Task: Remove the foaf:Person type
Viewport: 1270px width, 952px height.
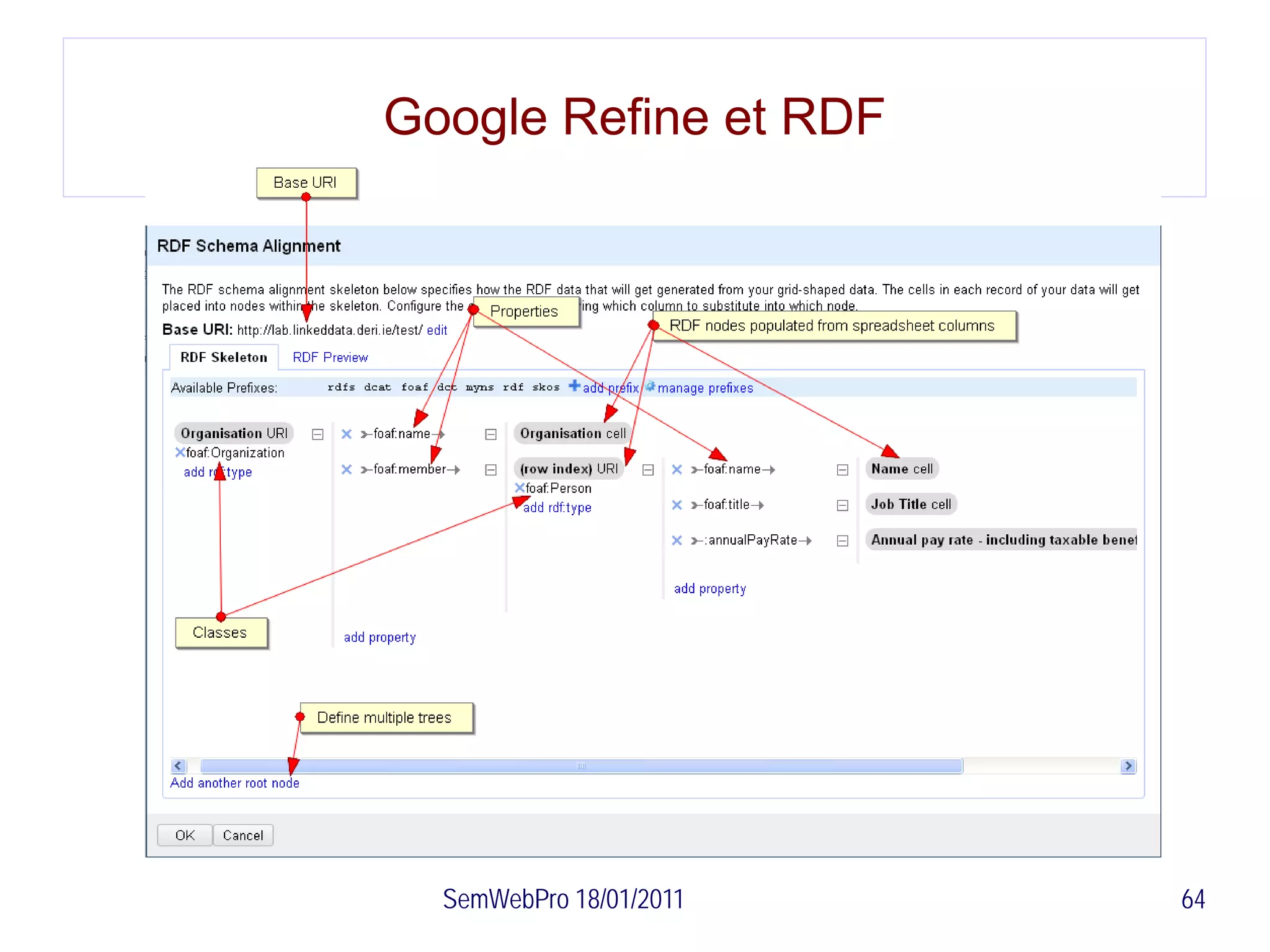Action: pyautogui.click(x=520, y=488)
